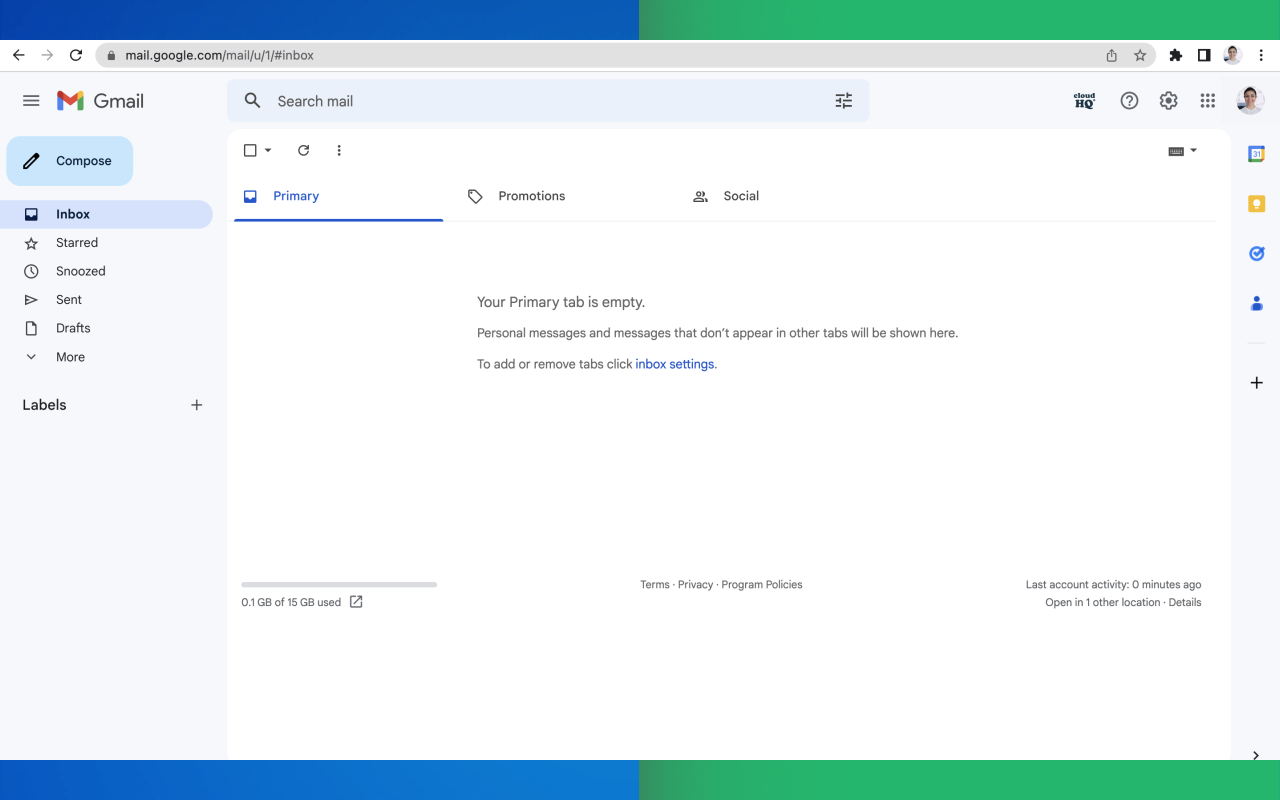1280x800 pixels.
Task: Open Google Calendar in the side panel
Action: coord(1256,153)
